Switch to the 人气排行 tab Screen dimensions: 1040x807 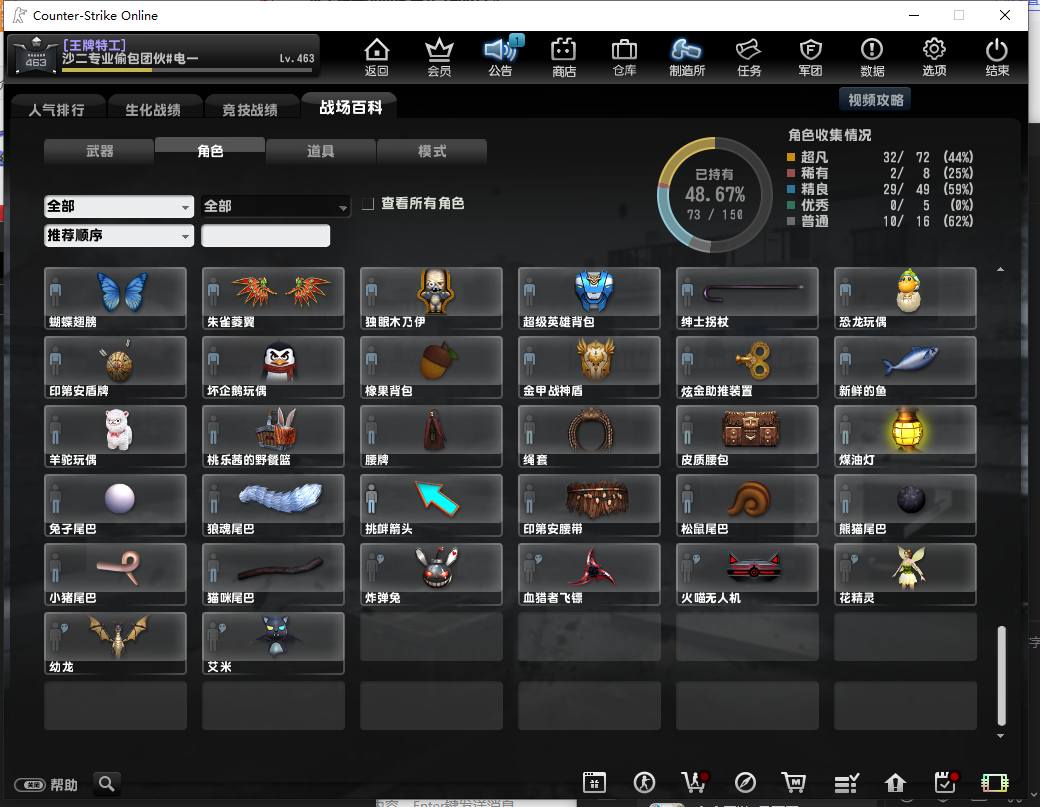coord(57,109)
